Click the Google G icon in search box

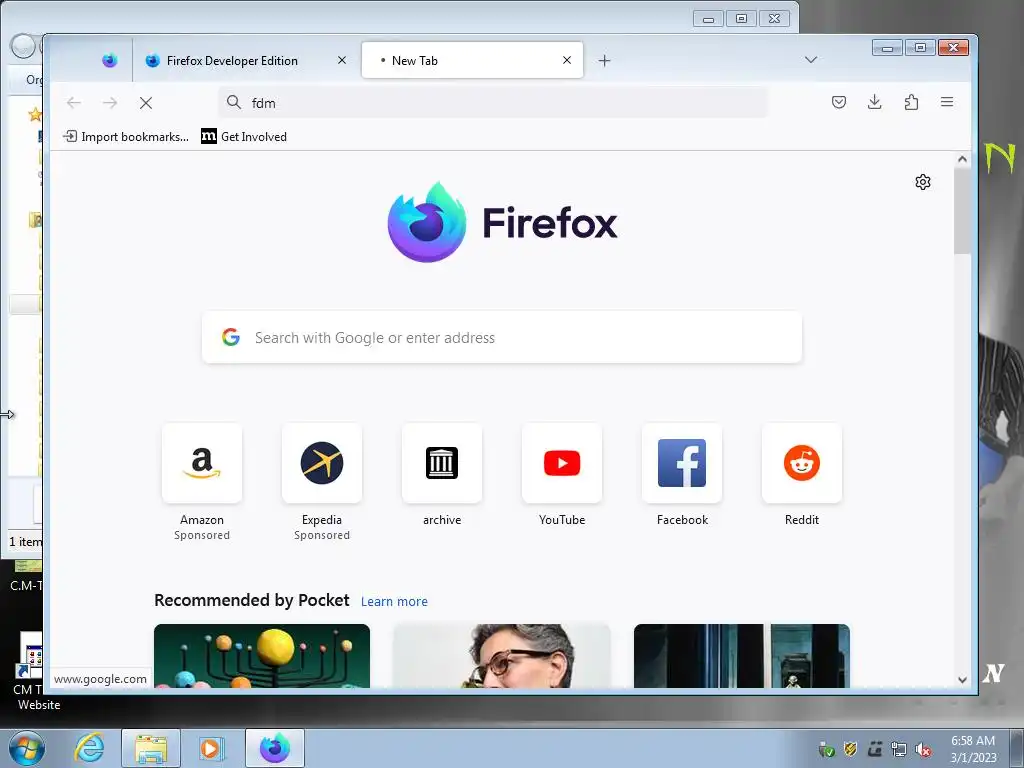point(231,337)
